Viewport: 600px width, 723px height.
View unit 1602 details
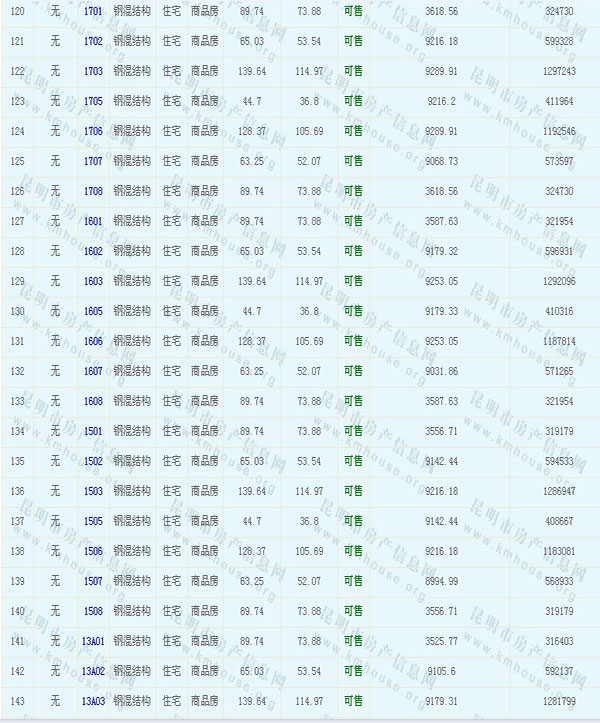[x=93, y=251]
